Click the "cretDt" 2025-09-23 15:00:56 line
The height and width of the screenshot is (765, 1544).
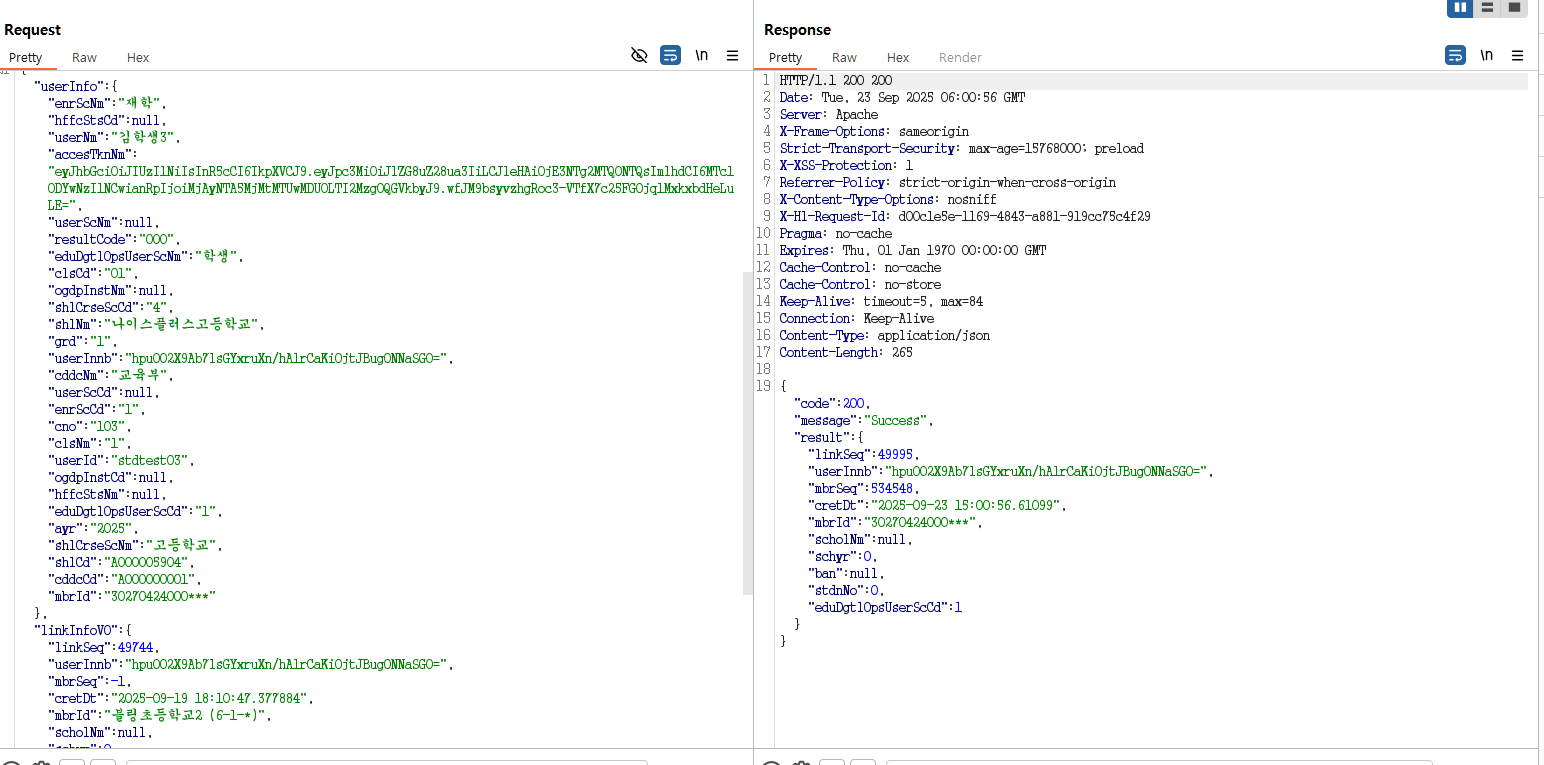point(938,505)
